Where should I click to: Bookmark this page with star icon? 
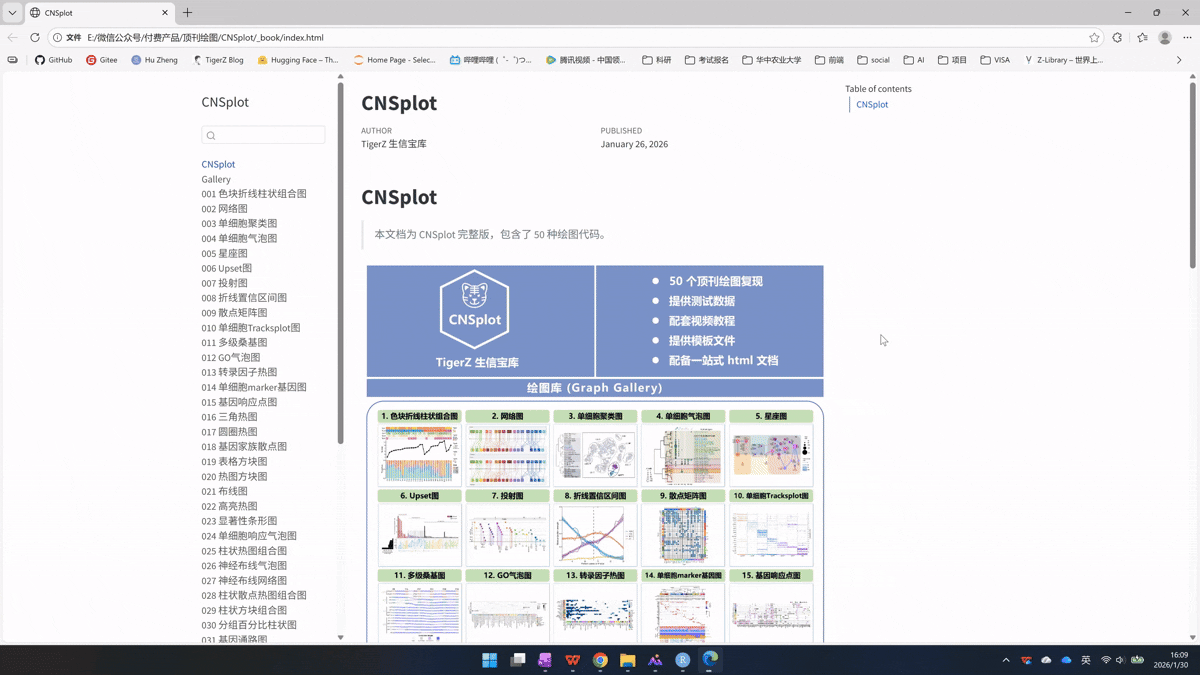click(x=1094, y=37)
